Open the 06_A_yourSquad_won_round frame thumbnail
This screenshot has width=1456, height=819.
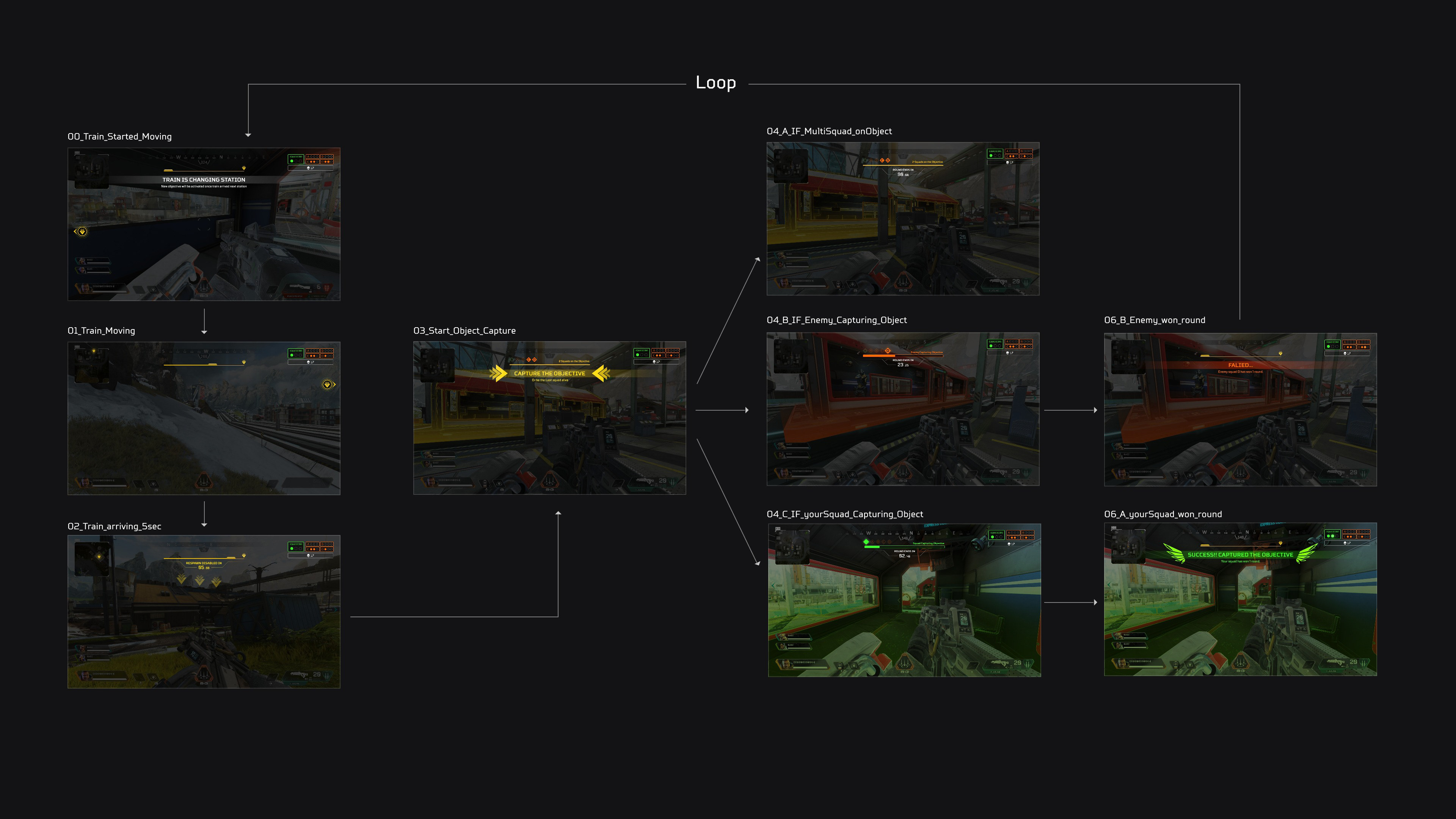click(x=1240, y=599)
